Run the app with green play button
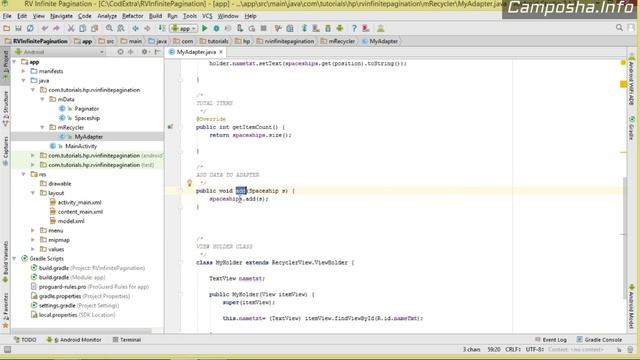Screen dimensions: 640x360 [204, 29]
